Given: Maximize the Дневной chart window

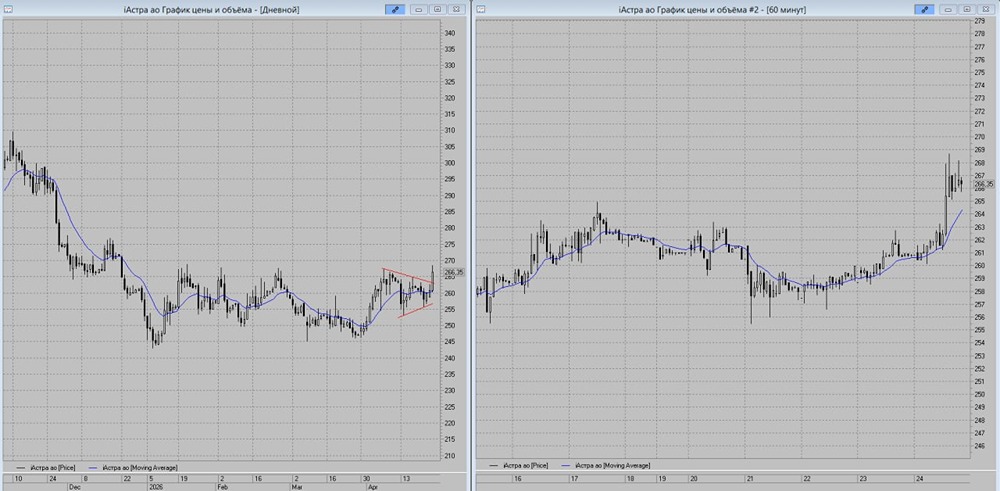Looking at the screenshot, I should coord(438,9).
